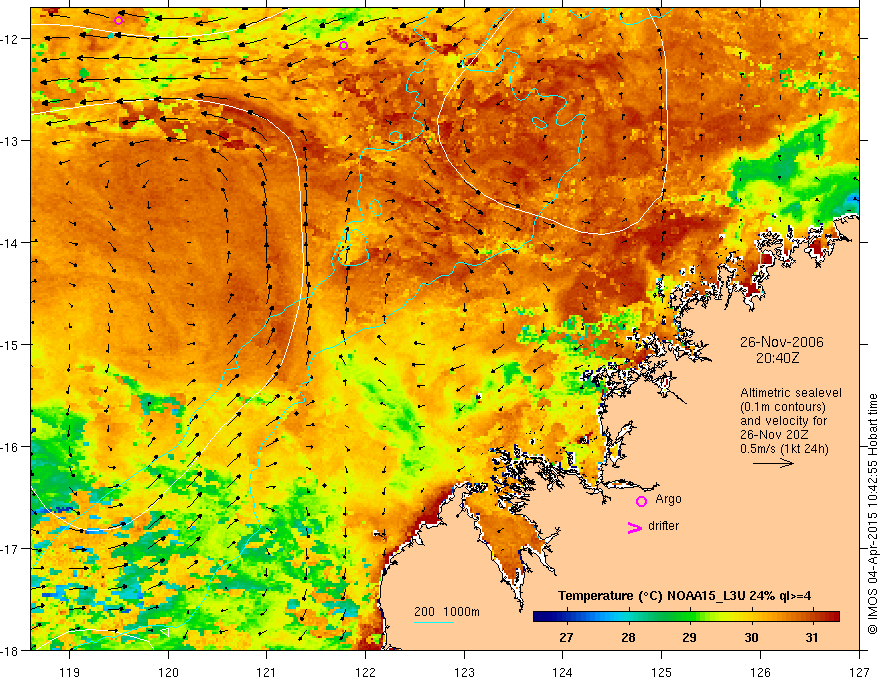Click longitude axis label 126

[x=760, y=672]
